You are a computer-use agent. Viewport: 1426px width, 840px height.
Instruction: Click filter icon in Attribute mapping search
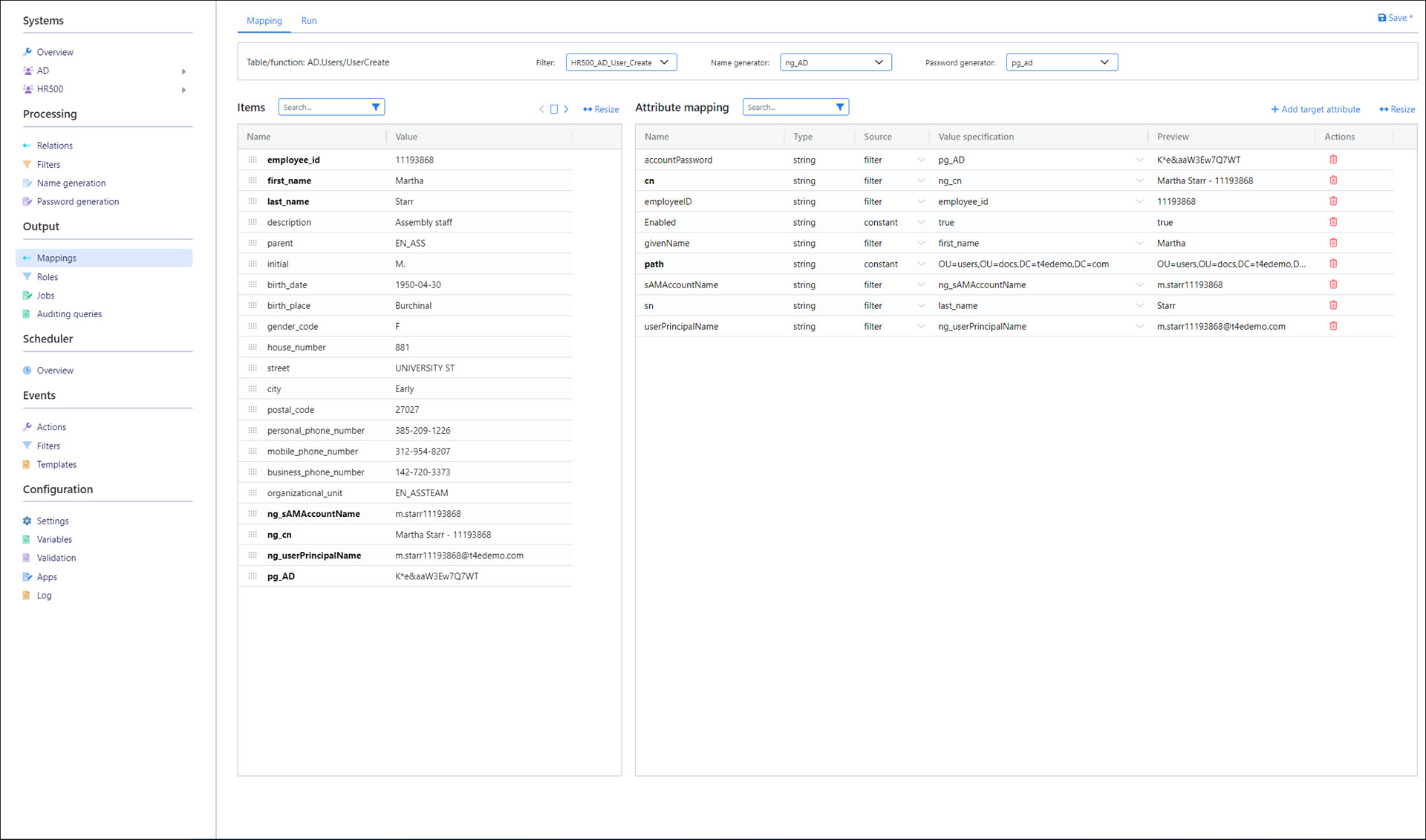click(840, 107)
